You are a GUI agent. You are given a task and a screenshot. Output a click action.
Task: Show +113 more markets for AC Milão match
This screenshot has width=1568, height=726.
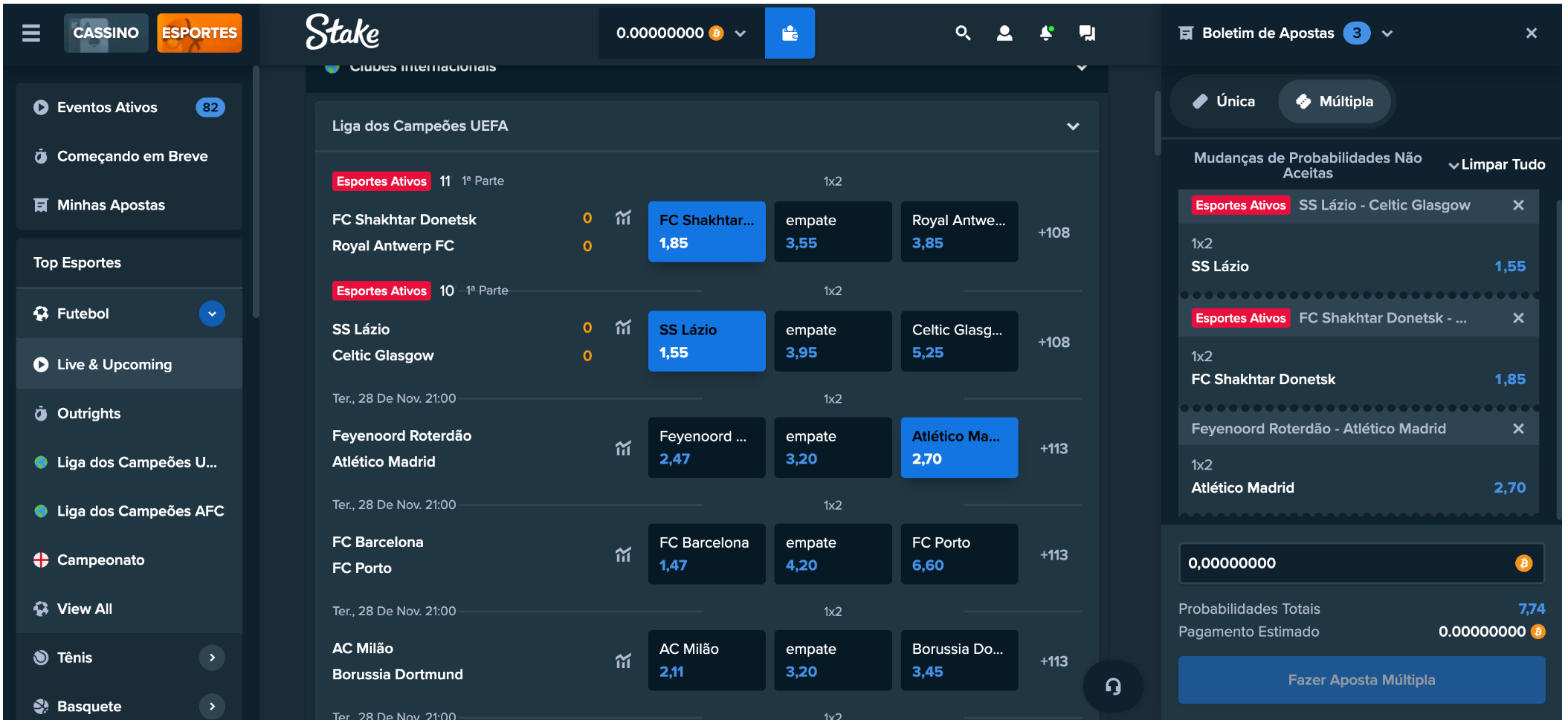click(1054, 661)
